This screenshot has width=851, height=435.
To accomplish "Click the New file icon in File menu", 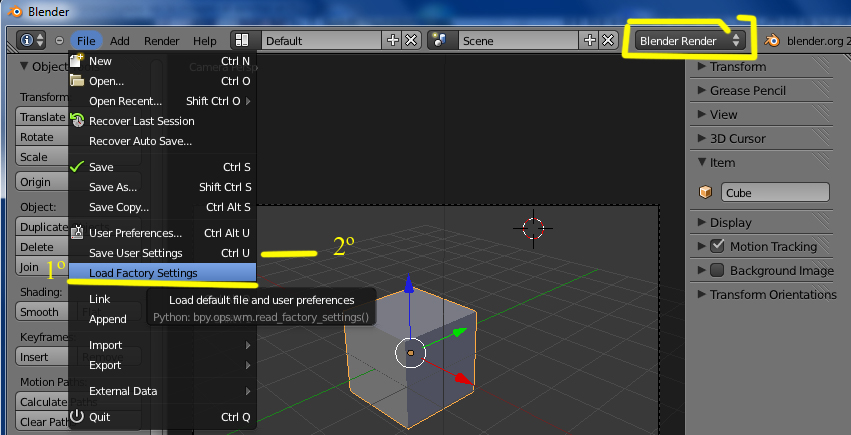I will 77,60.
